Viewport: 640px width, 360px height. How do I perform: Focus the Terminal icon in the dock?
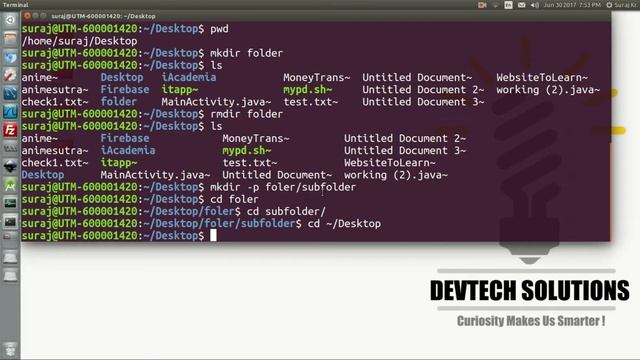pos(10,222)
